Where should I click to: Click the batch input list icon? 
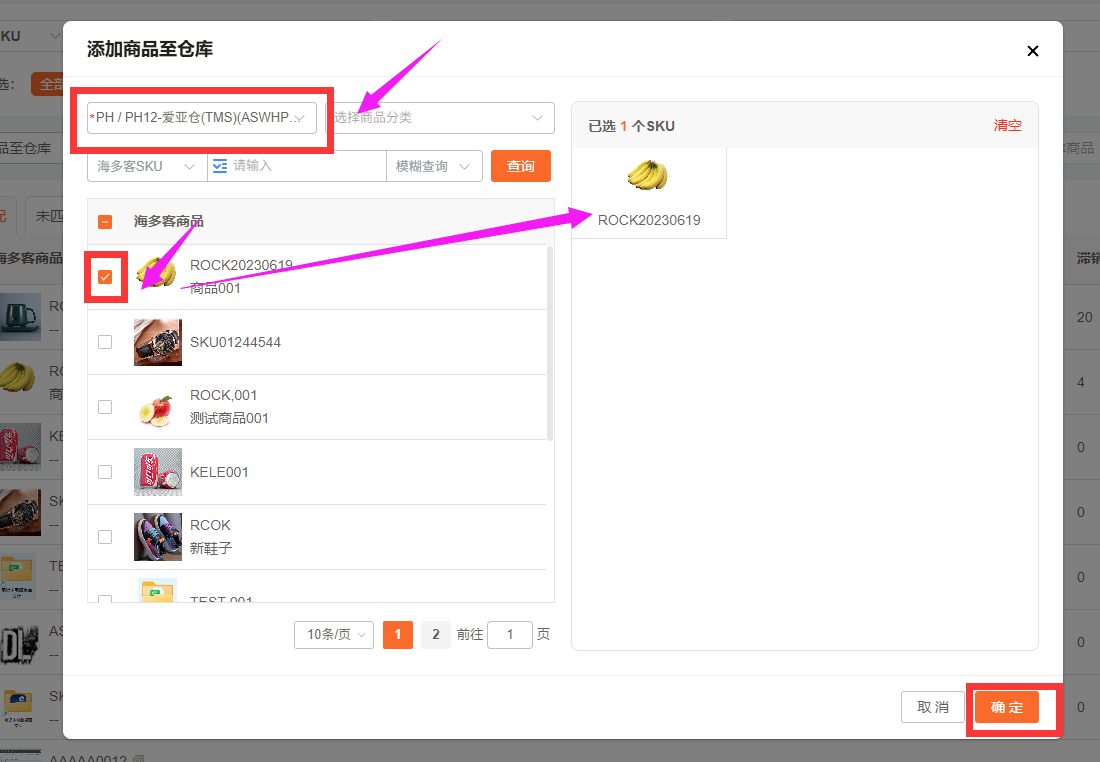(x=220, y=166)
